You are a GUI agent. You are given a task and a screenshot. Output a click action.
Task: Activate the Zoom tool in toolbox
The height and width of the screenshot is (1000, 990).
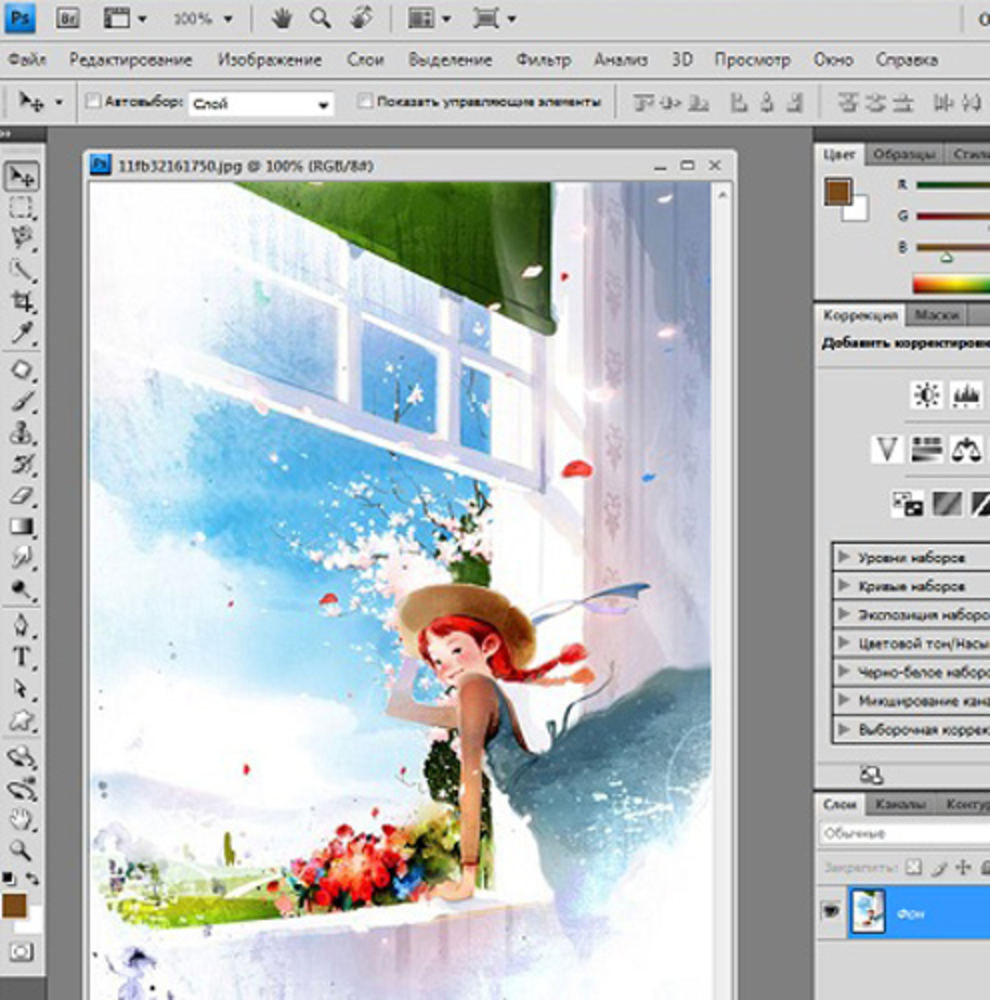pos(22,849)
